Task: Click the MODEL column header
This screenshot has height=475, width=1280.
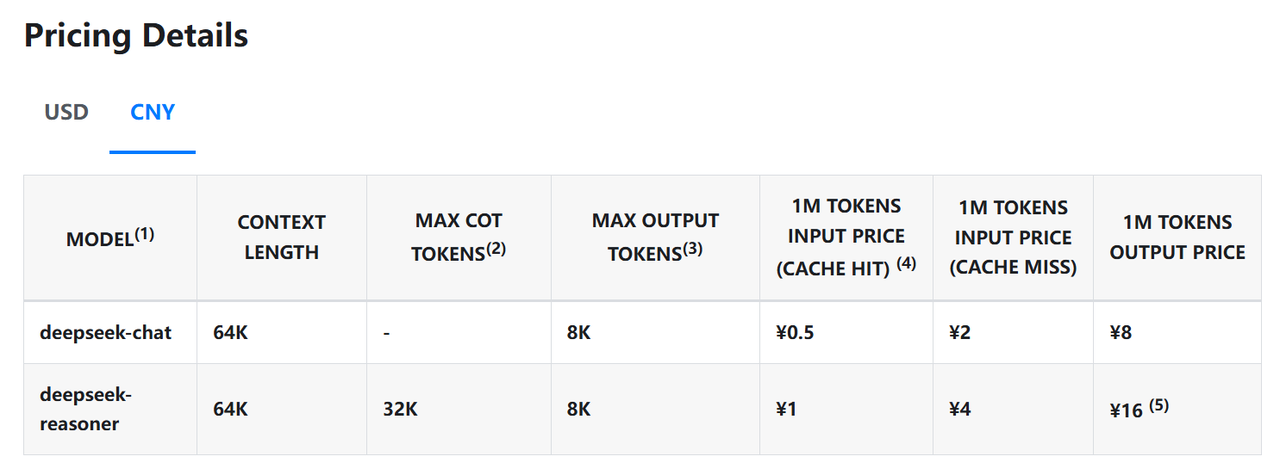Action: (x=110, y=238)
